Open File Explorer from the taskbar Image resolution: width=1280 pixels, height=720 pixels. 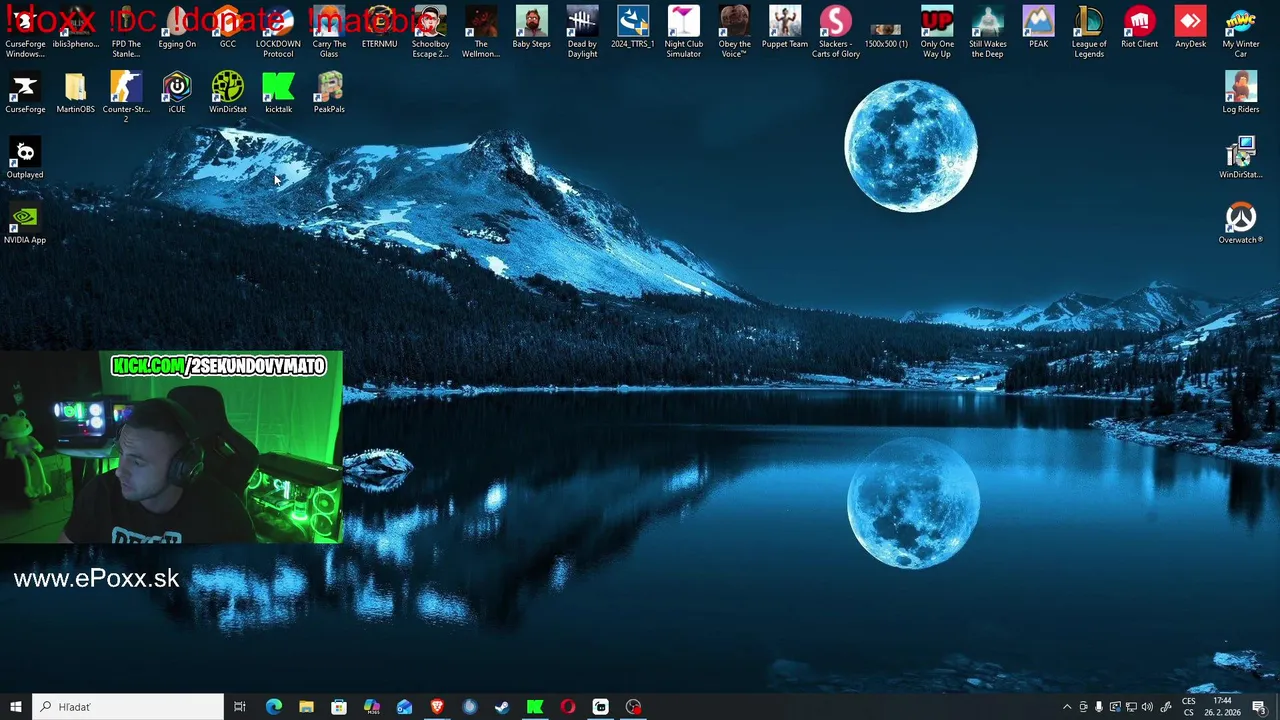pos(306,707)
